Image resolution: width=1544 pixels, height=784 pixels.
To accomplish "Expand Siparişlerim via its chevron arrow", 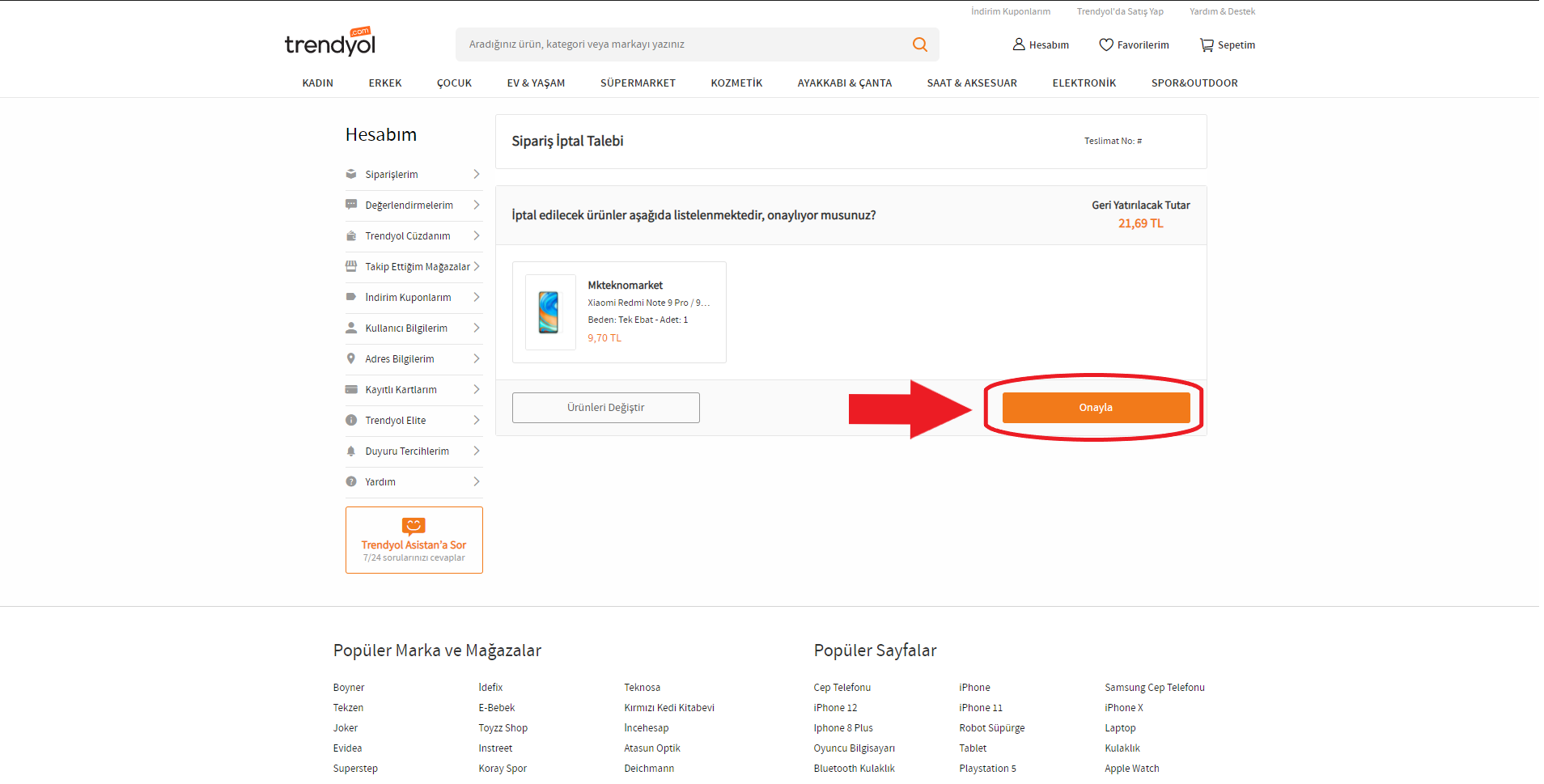I will point(476,175).
